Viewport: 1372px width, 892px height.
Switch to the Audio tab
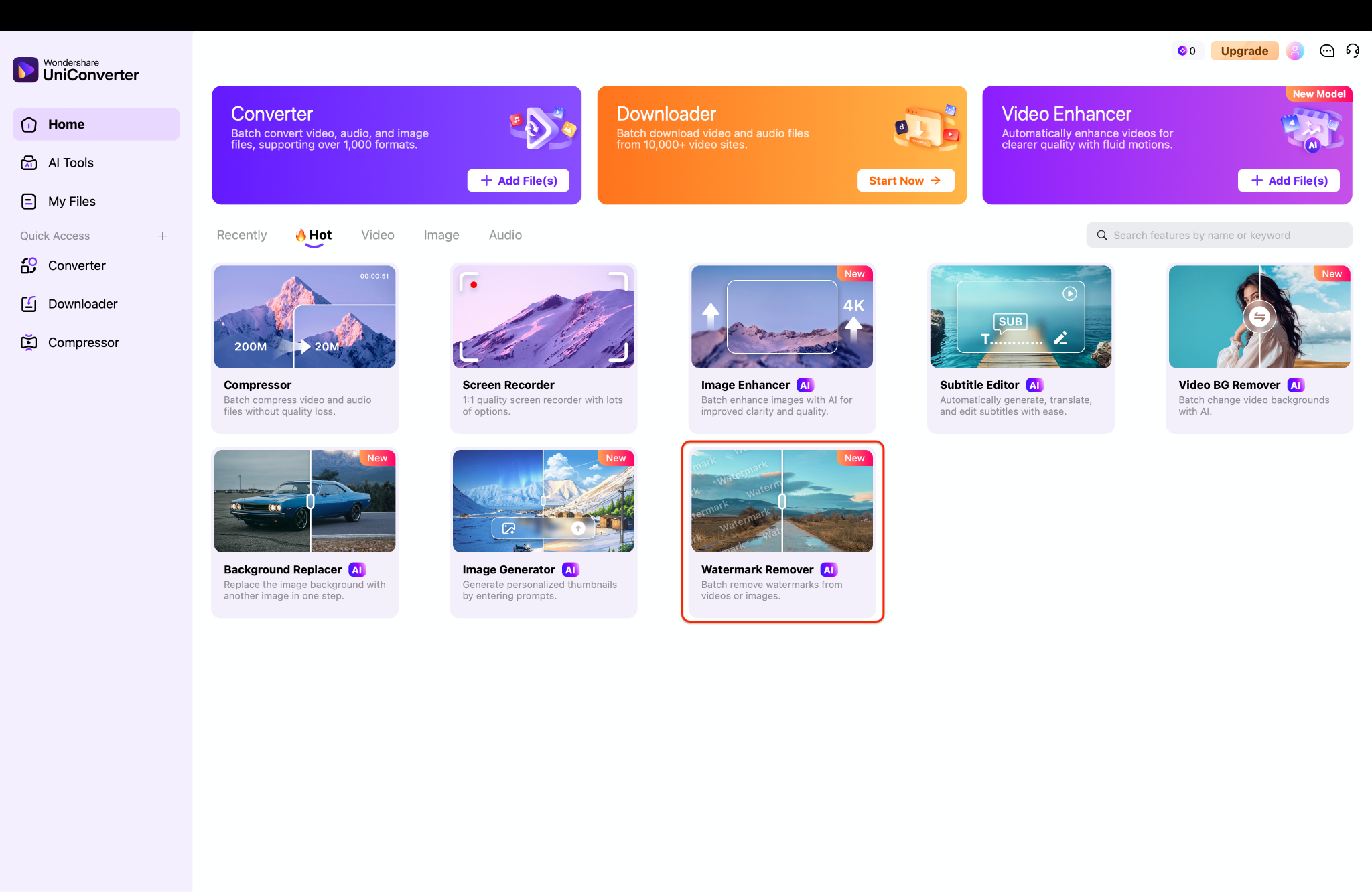[x=505, y=235]
